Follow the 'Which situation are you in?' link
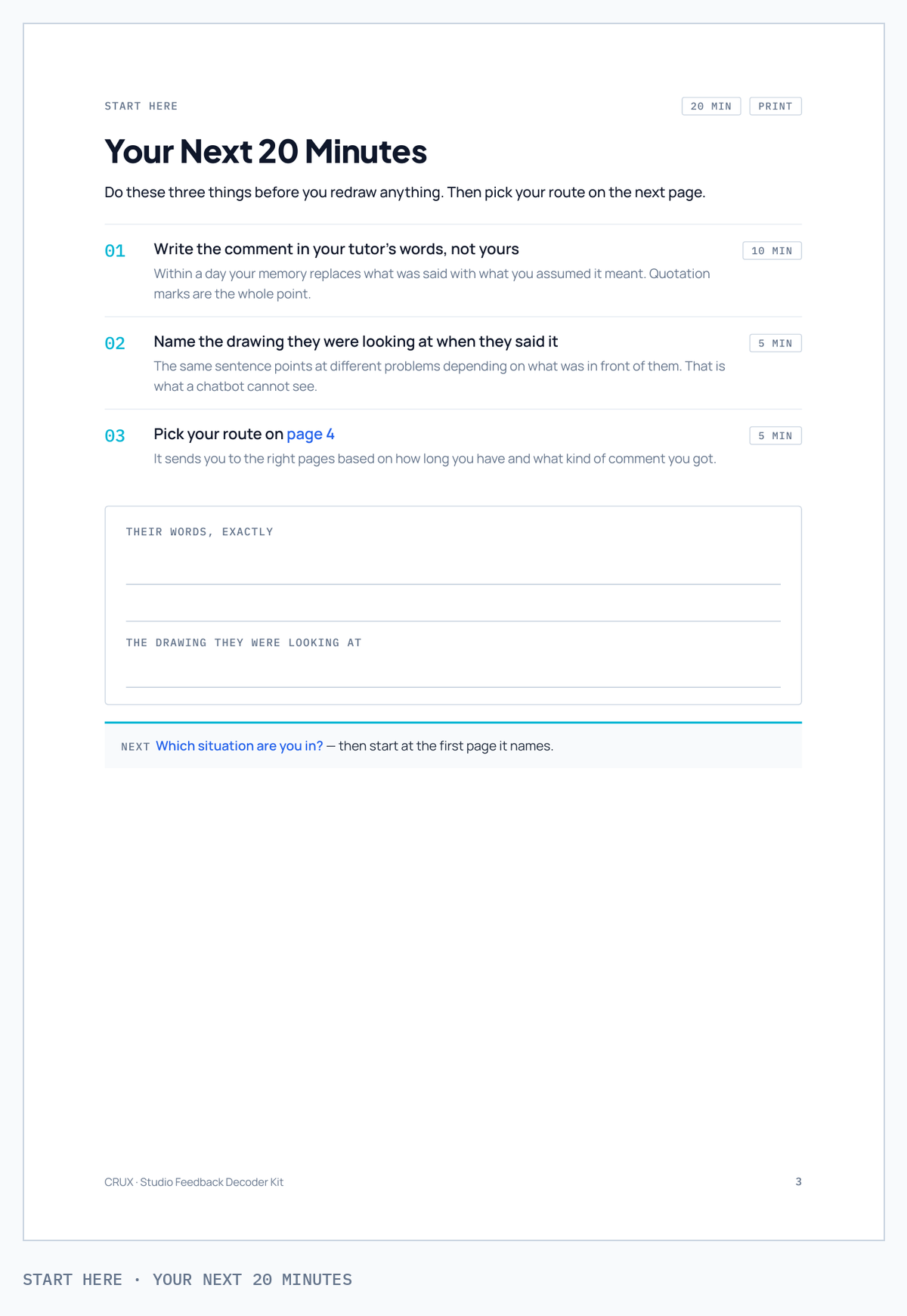 (x=240, y=746)
